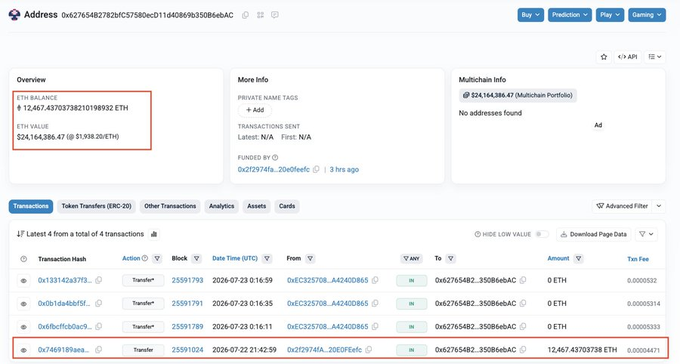Copy the address at the page top
Image resolution: width=680 pixels, height=364 pixels.
(245, 15)
